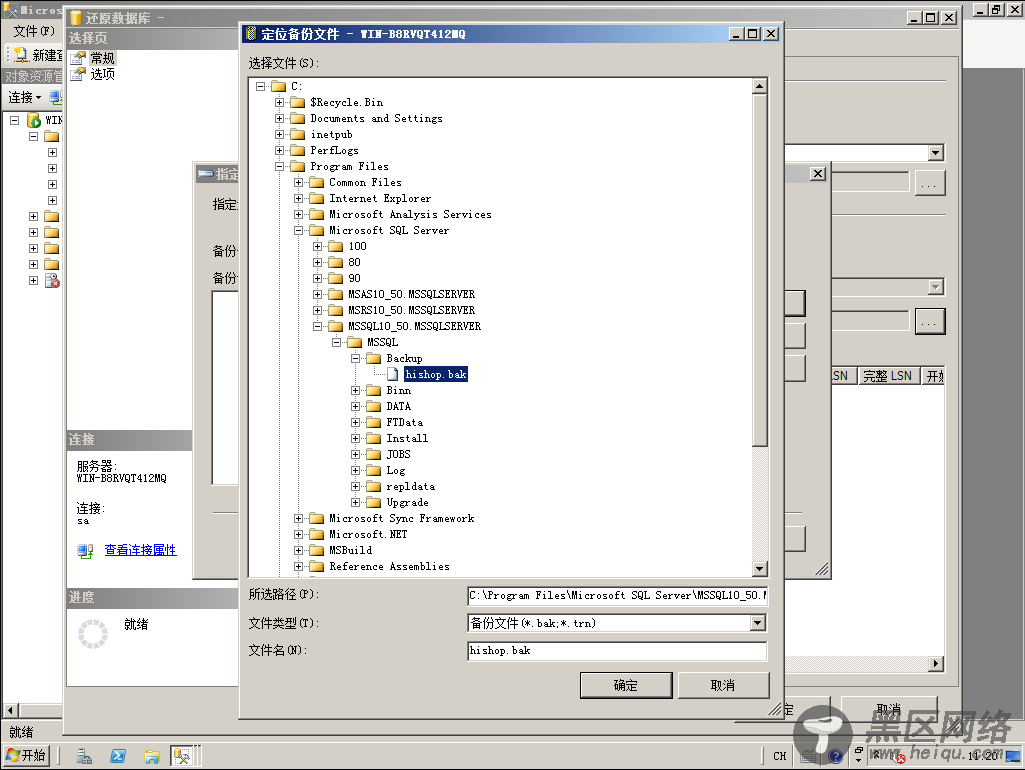Expand the MSAS10_50.MSSQLSERVER node

[x=317, y=294]
